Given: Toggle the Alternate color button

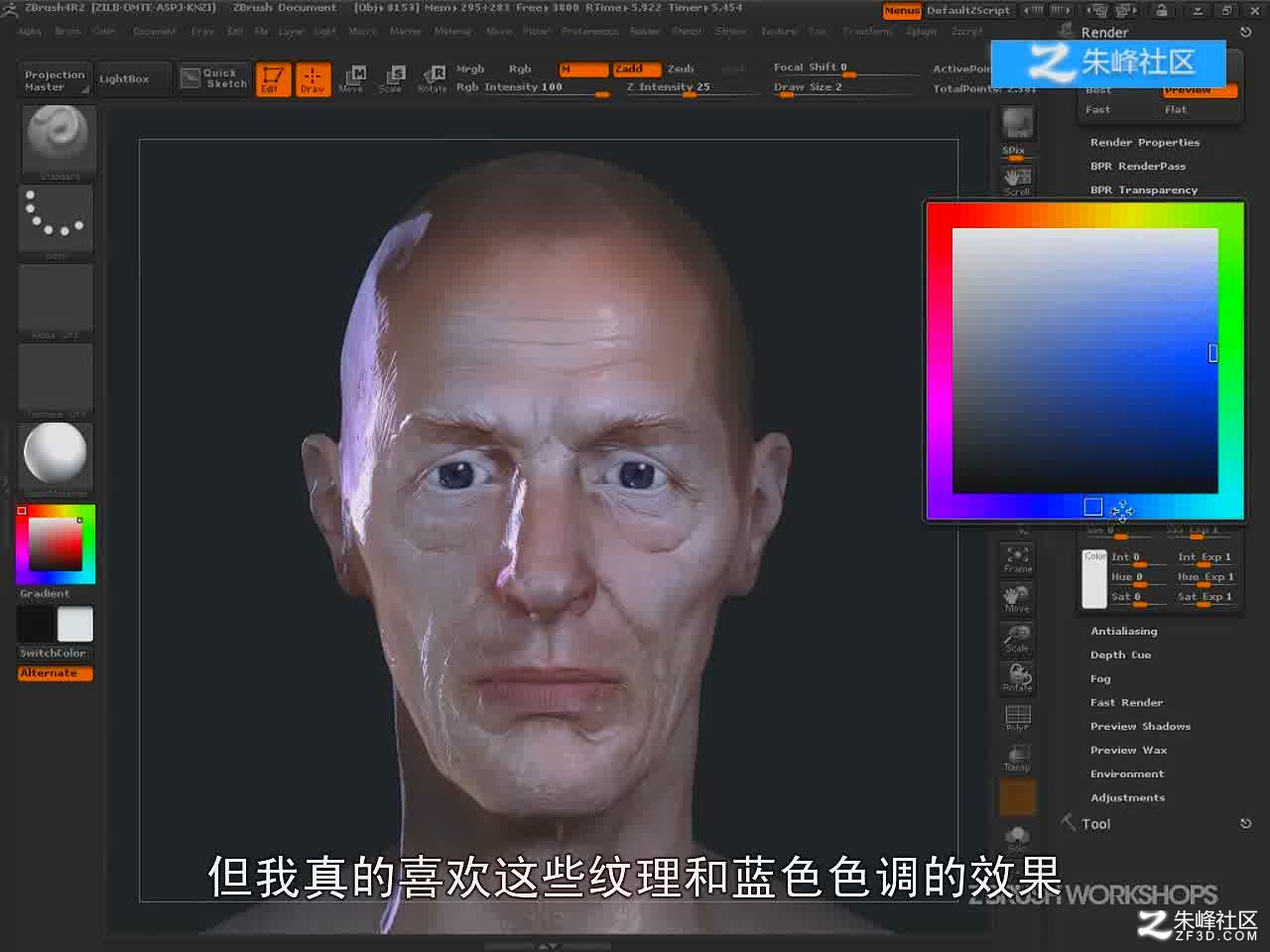Looking at the screenshot, I should (x=57, y=673).
